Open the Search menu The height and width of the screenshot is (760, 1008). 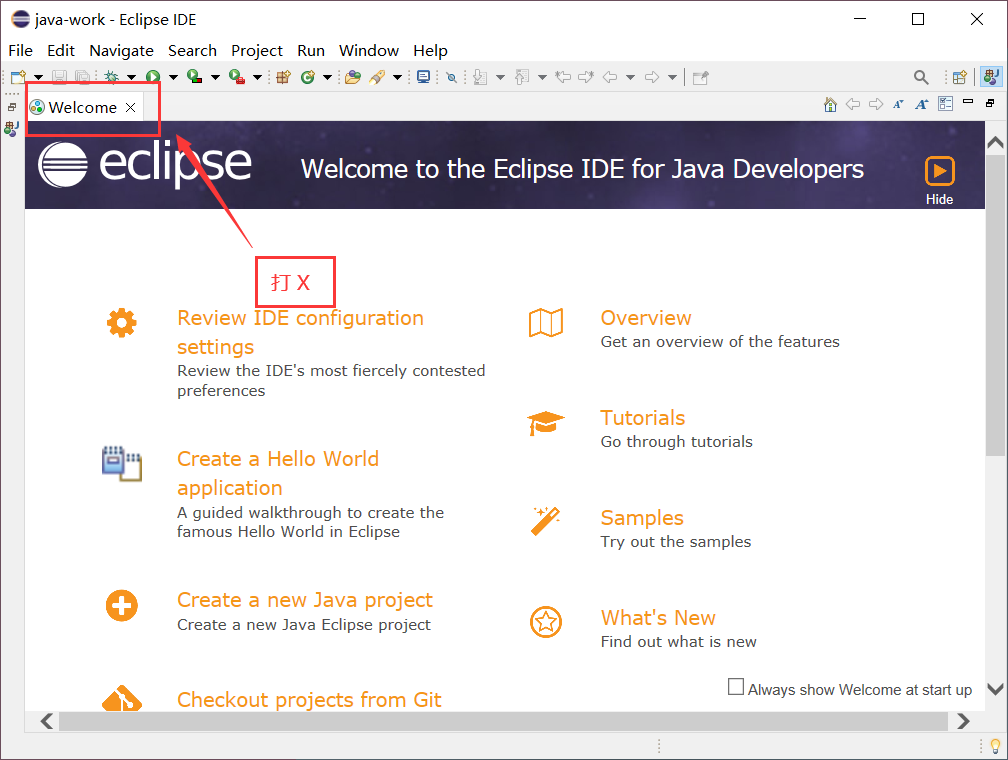click(x=192, y=50)
